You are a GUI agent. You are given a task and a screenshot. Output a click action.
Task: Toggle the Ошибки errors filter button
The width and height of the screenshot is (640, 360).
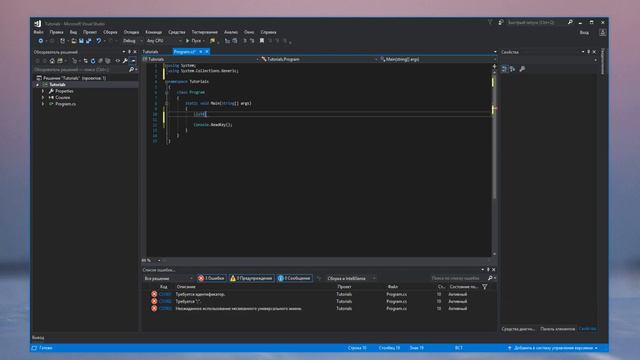point(211,278)
